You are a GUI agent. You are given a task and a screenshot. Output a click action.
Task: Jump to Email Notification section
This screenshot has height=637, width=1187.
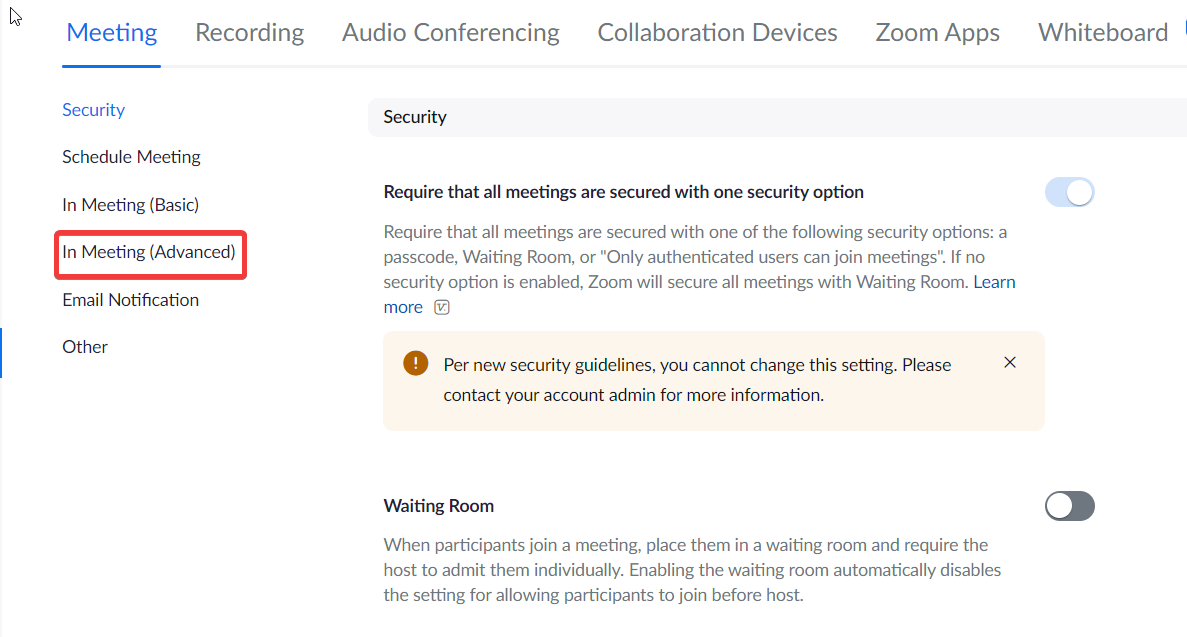[130, 300]
